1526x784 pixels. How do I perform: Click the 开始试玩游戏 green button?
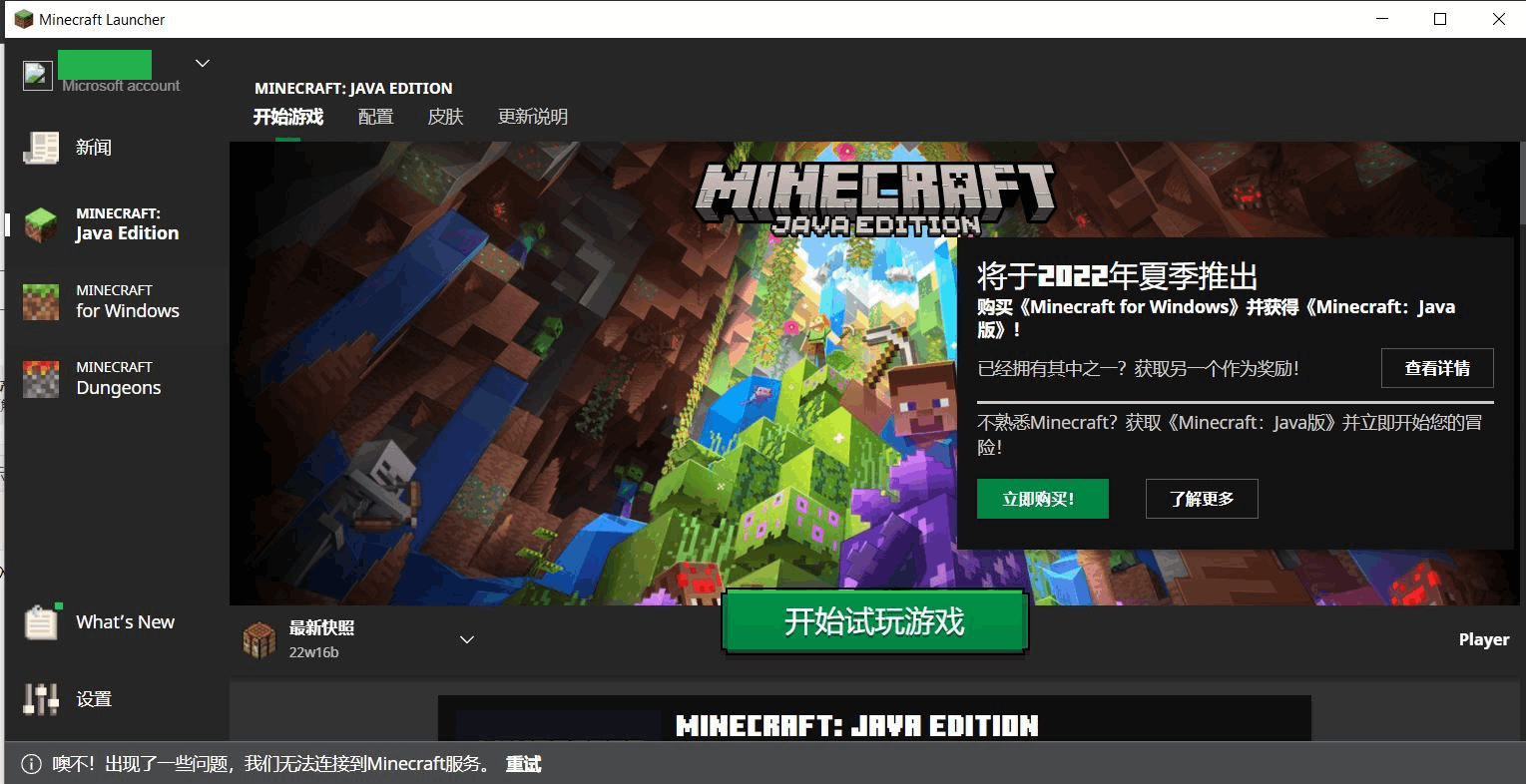[x=874, y=621]
